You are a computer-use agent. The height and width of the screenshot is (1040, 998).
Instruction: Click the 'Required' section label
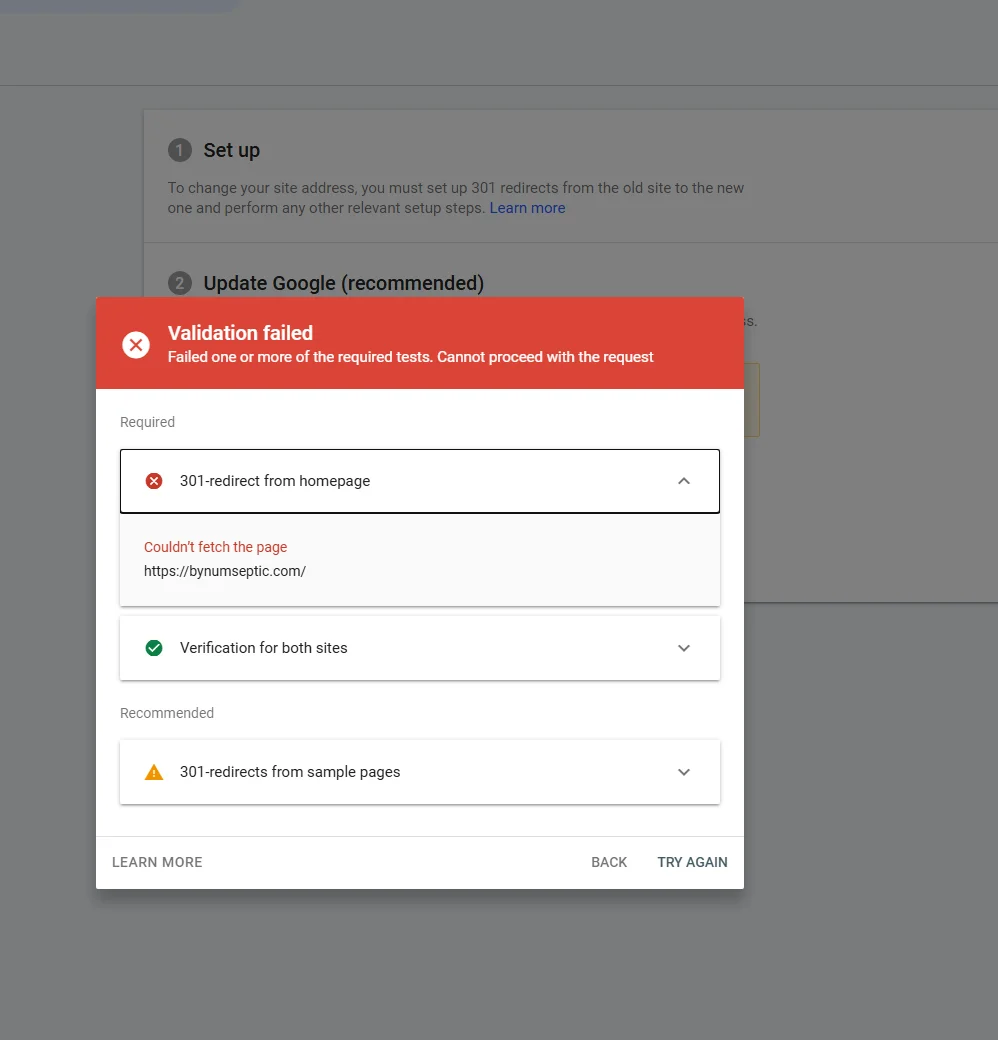(147, 422)
